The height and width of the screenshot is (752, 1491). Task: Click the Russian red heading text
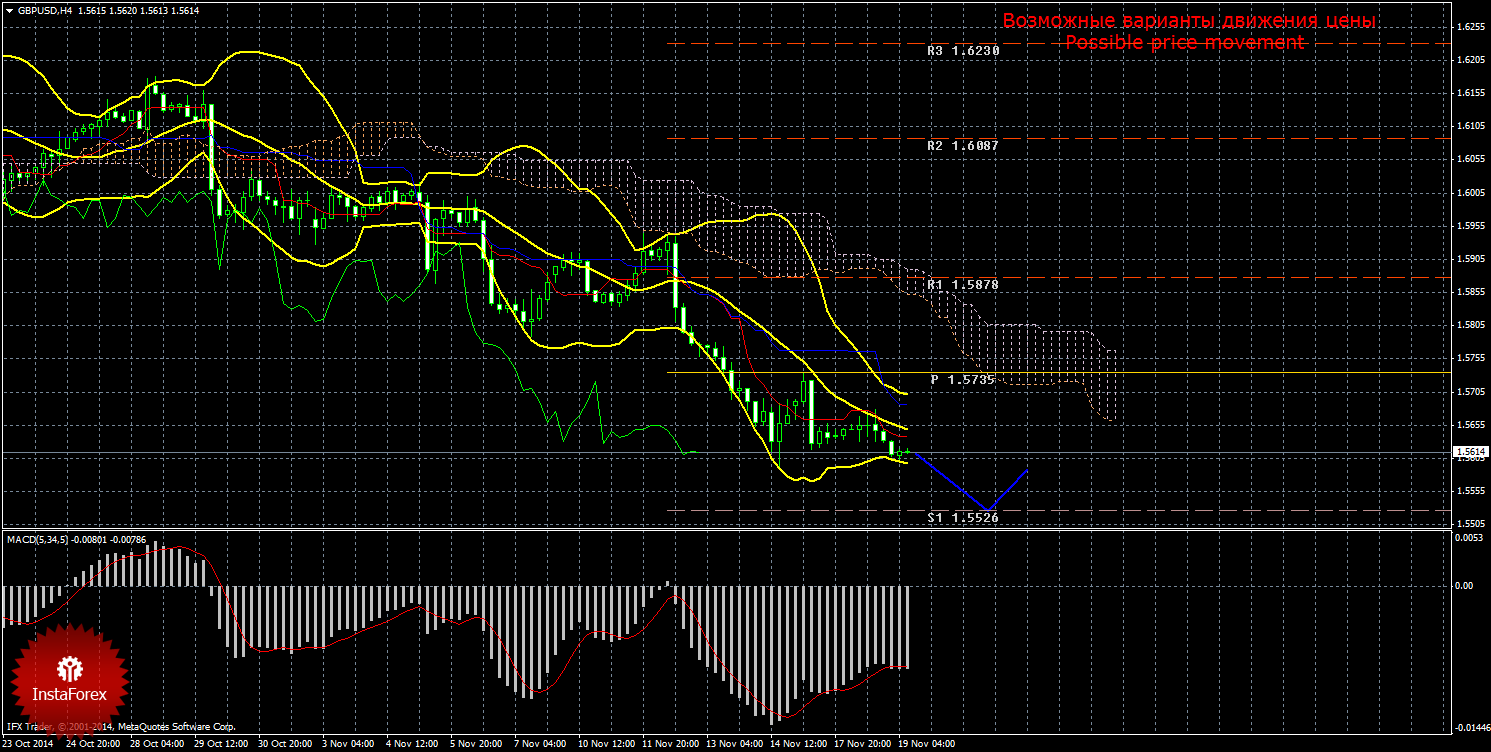(x=1189, y=21)
